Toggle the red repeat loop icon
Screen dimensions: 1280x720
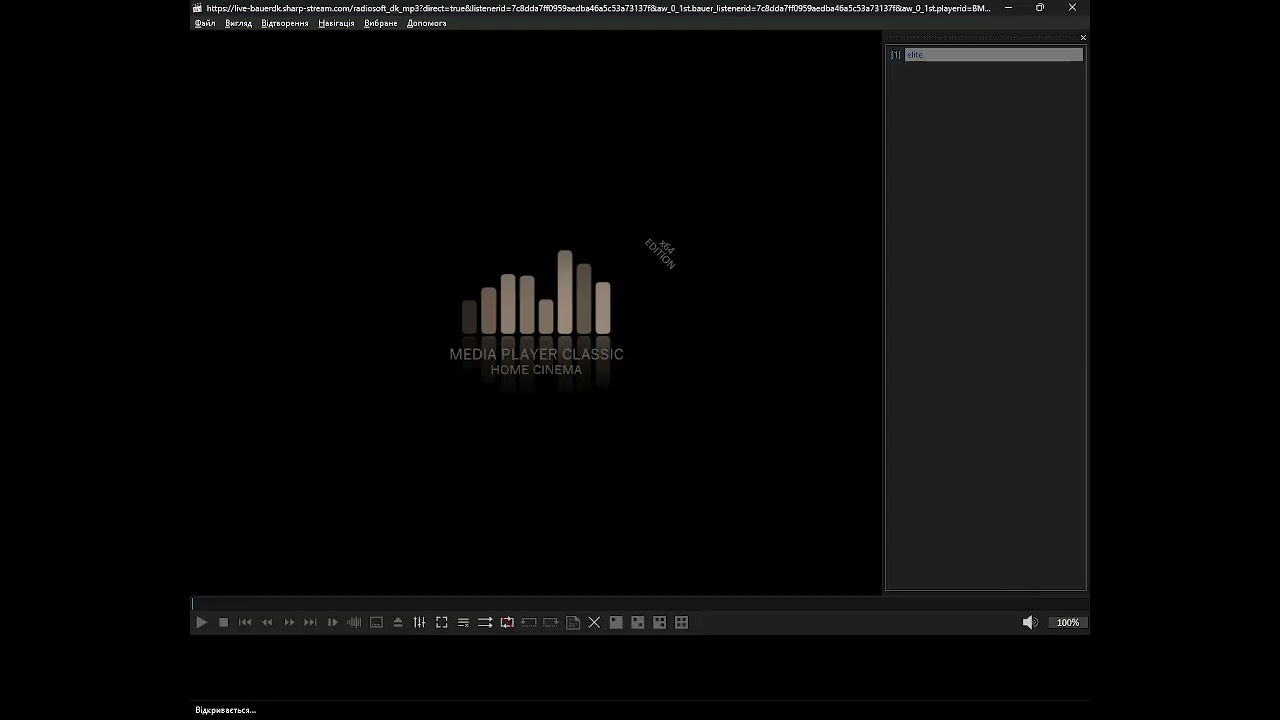click(x=507, y=622)
